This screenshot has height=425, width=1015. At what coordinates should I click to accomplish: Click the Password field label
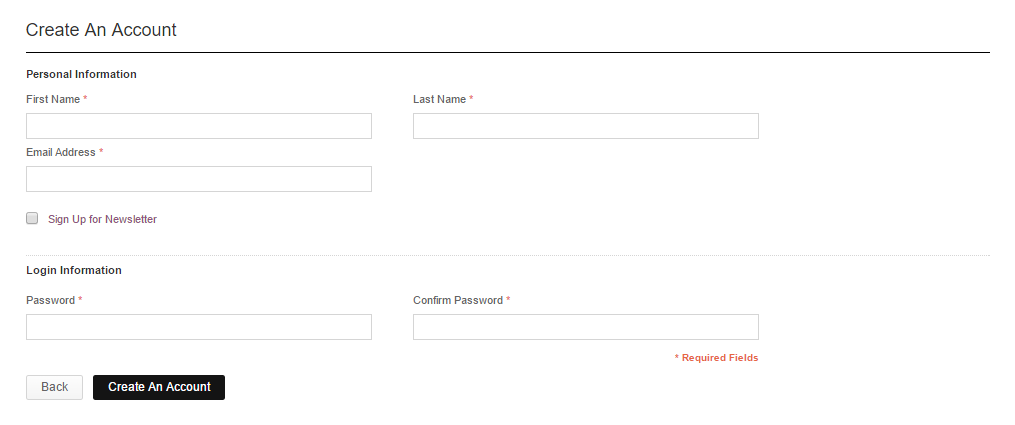[50, 300]
